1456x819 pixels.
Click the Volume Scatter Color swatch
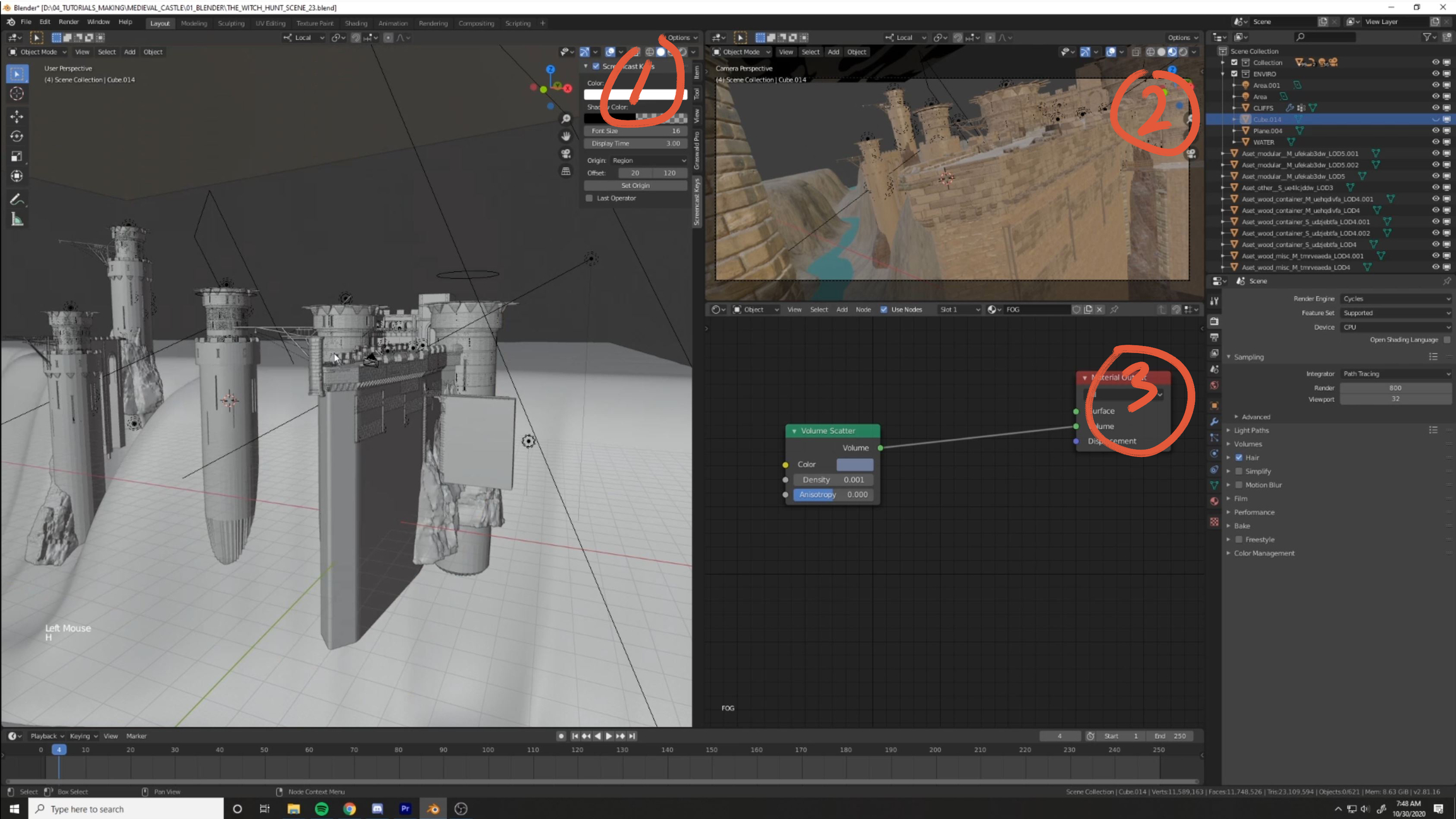tap(855, 465)
